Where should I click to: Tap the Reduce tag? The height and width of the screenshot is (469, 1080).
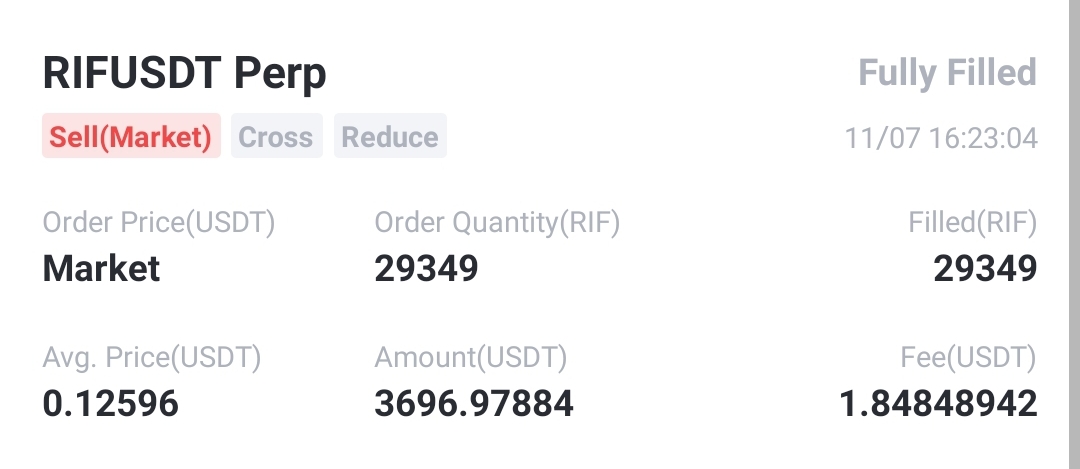coord(390,137)
